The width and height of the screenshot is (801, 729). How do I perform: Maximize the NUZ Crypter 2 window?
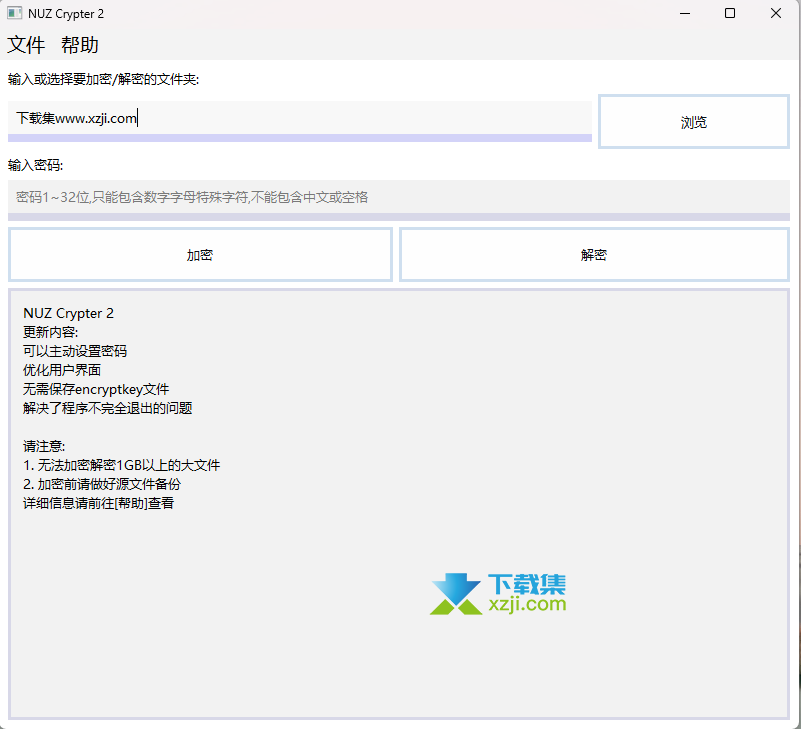coord(730,13)
